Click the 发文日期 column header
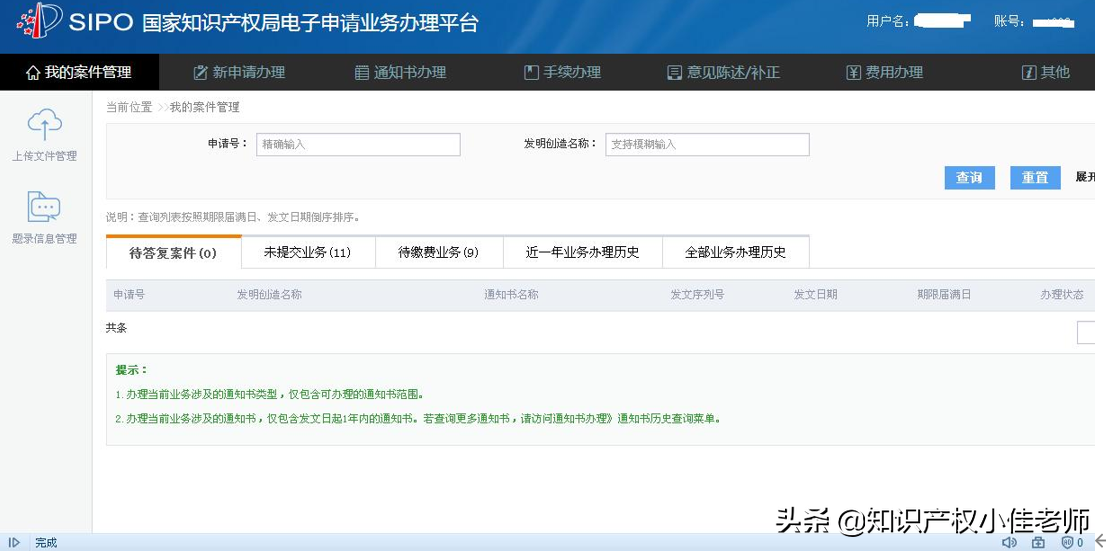This screenshot has width=1106, height=551. [x=815, y=295]
